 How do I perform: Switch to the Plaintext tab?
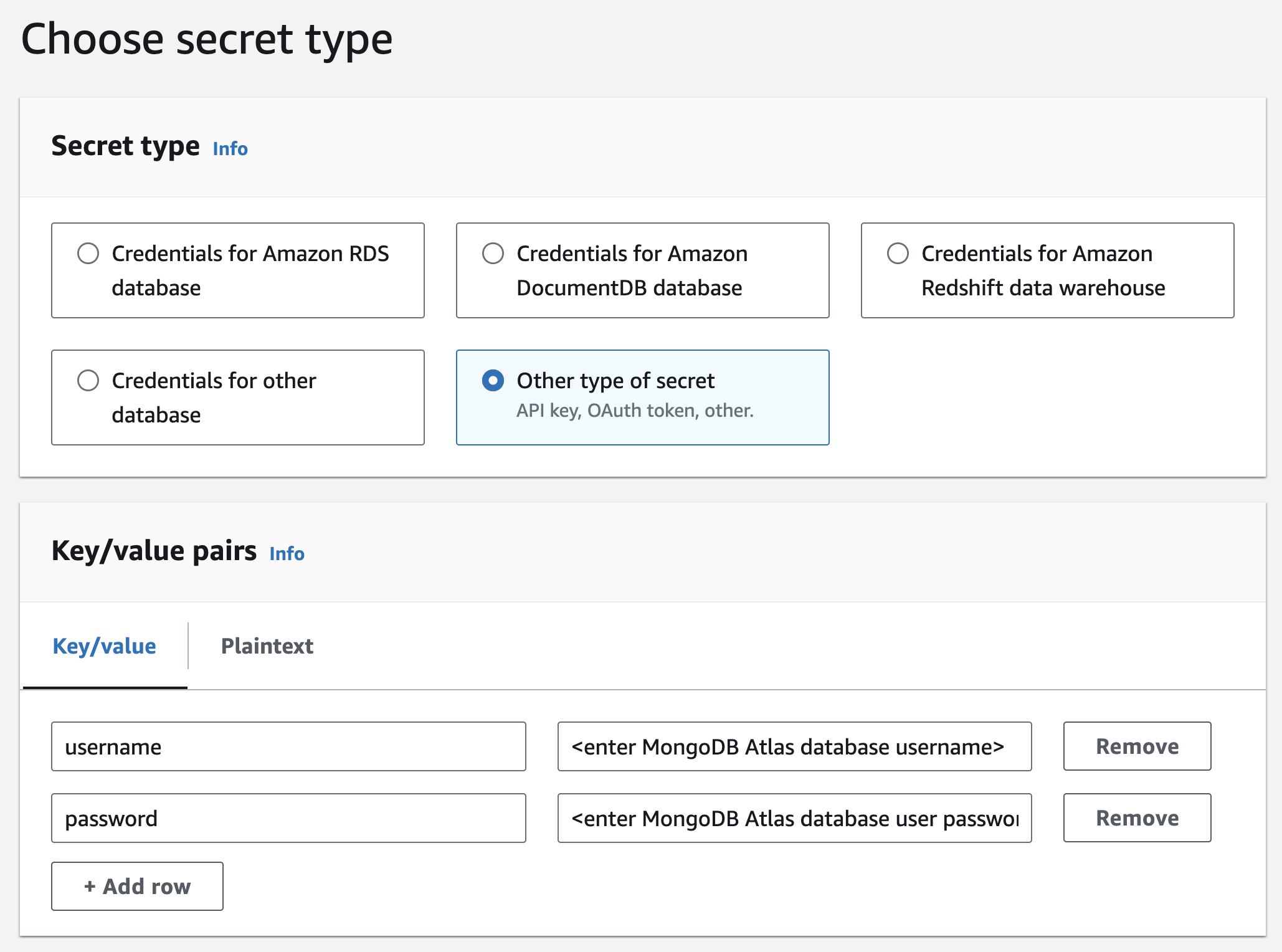click(267, 647)
